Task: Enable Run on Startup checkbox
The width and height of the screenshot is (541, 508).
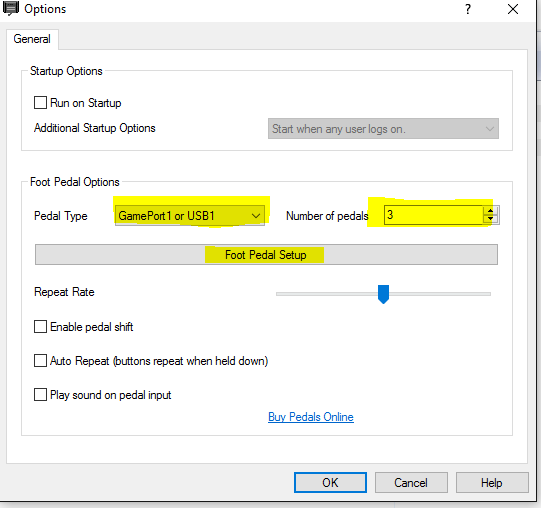Action: [x=40, y=103]
